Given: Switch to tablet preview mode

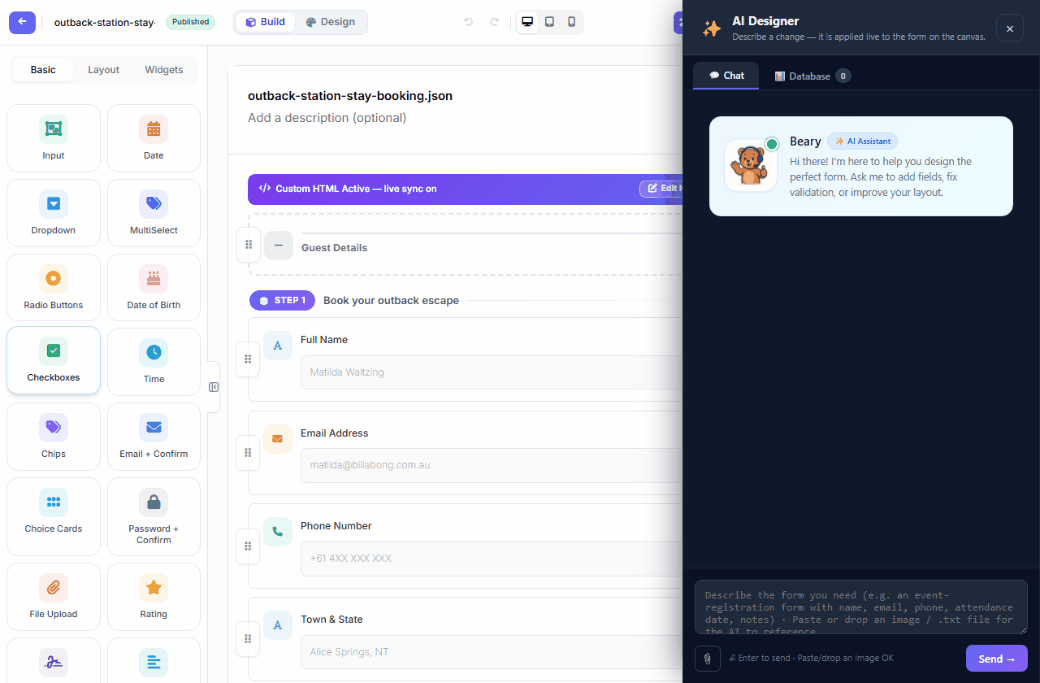Looking at the screenshot, I should (549, 22).
